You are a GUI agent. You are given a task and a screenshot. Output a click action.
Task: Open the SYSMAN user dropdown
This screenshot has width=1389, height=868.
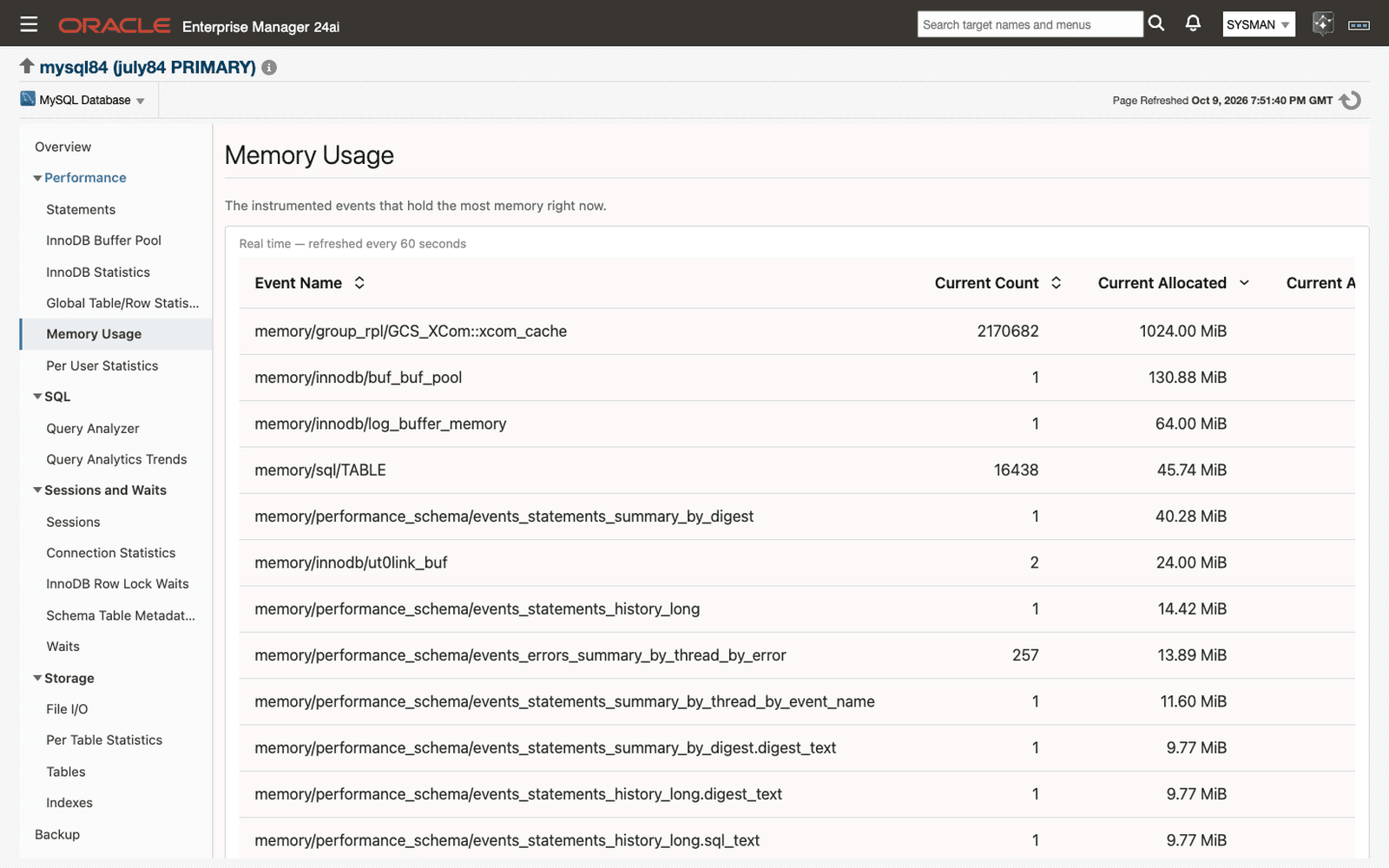tap(1259, 24)
